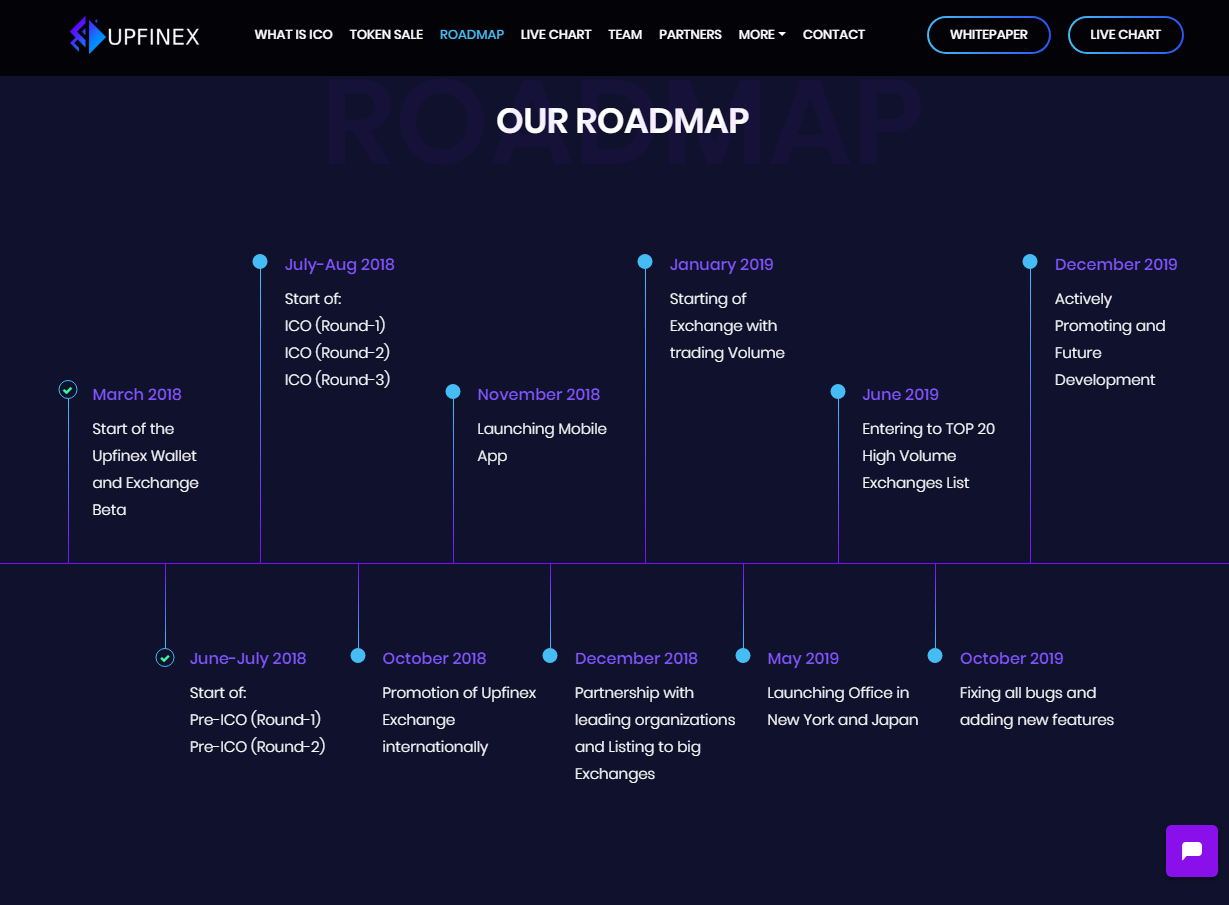Open the What Is ICO menu item
Image resolution: width=1229 pixels, height=905 pixels.
pyautogui.click(x=293, y=34)
